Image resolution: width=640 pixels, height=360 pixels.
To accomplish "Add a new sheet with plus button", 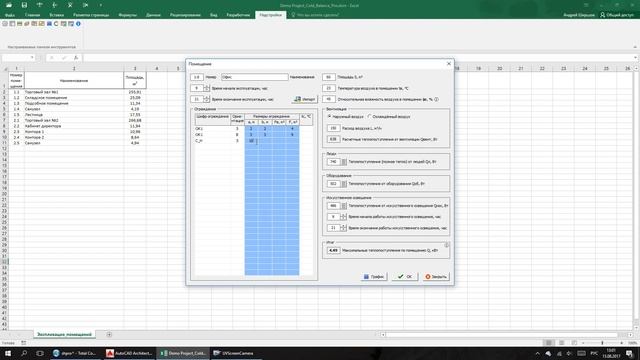I will (109, 335).
